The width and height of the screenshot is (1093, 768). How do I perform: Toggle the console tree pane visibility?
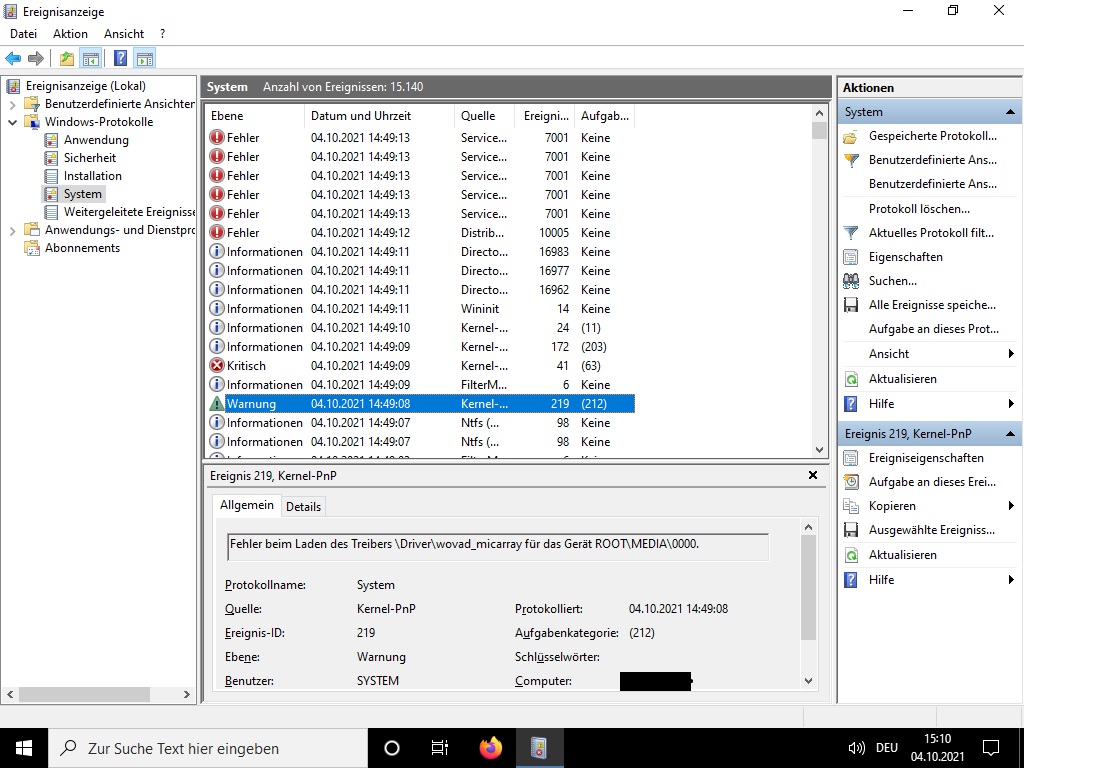coord(90,58)
